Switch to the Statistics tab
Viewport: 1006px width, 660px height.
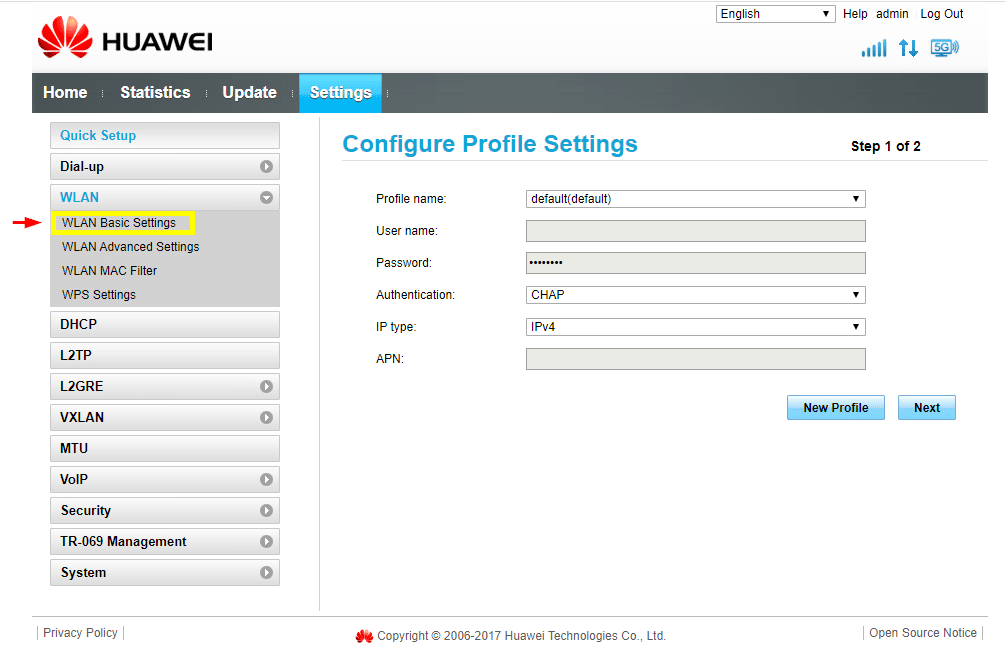pyautogui.click(x=155, y=93)
